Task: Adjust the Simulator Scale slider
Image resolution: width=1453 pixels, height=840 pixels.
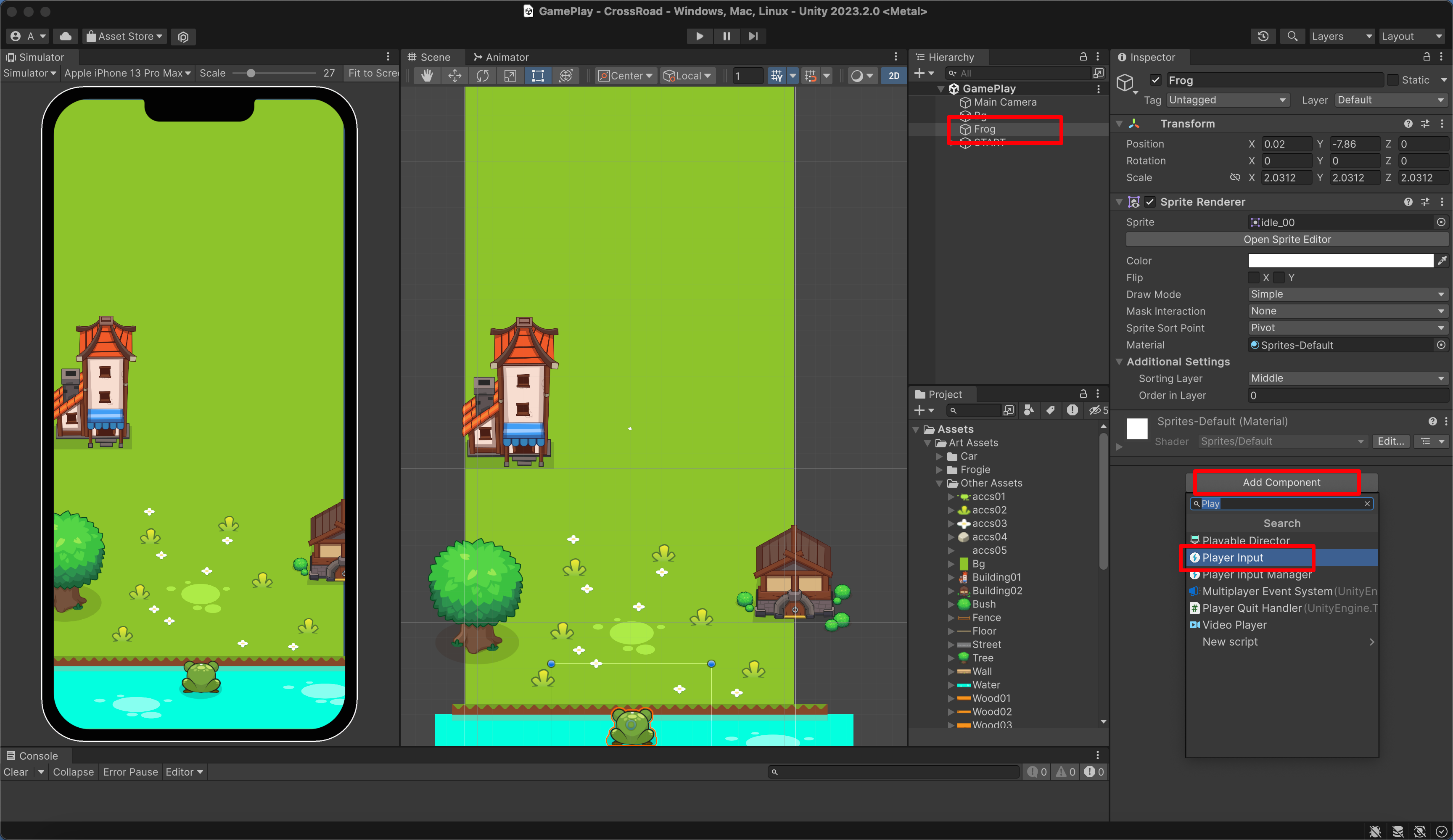Action: pyautogui.click(x=251, y=73)
